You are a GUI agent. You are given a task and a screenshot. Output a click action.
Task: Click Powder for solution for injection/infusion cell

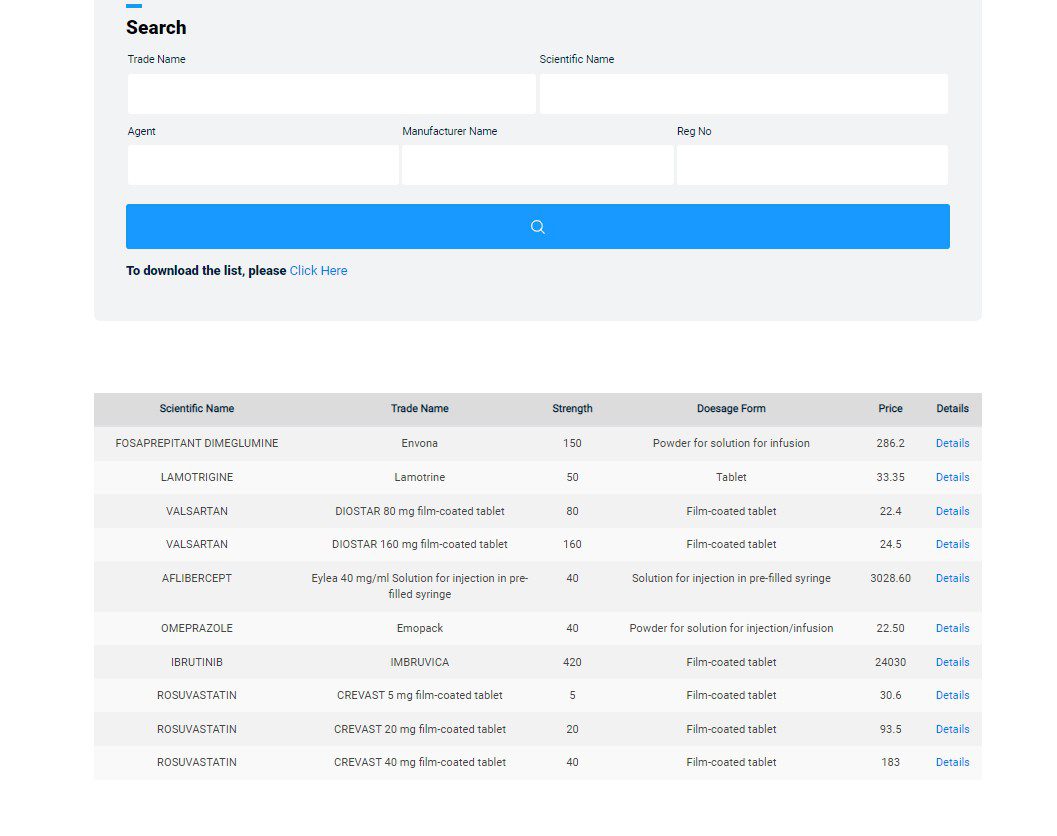click(731, 628)
